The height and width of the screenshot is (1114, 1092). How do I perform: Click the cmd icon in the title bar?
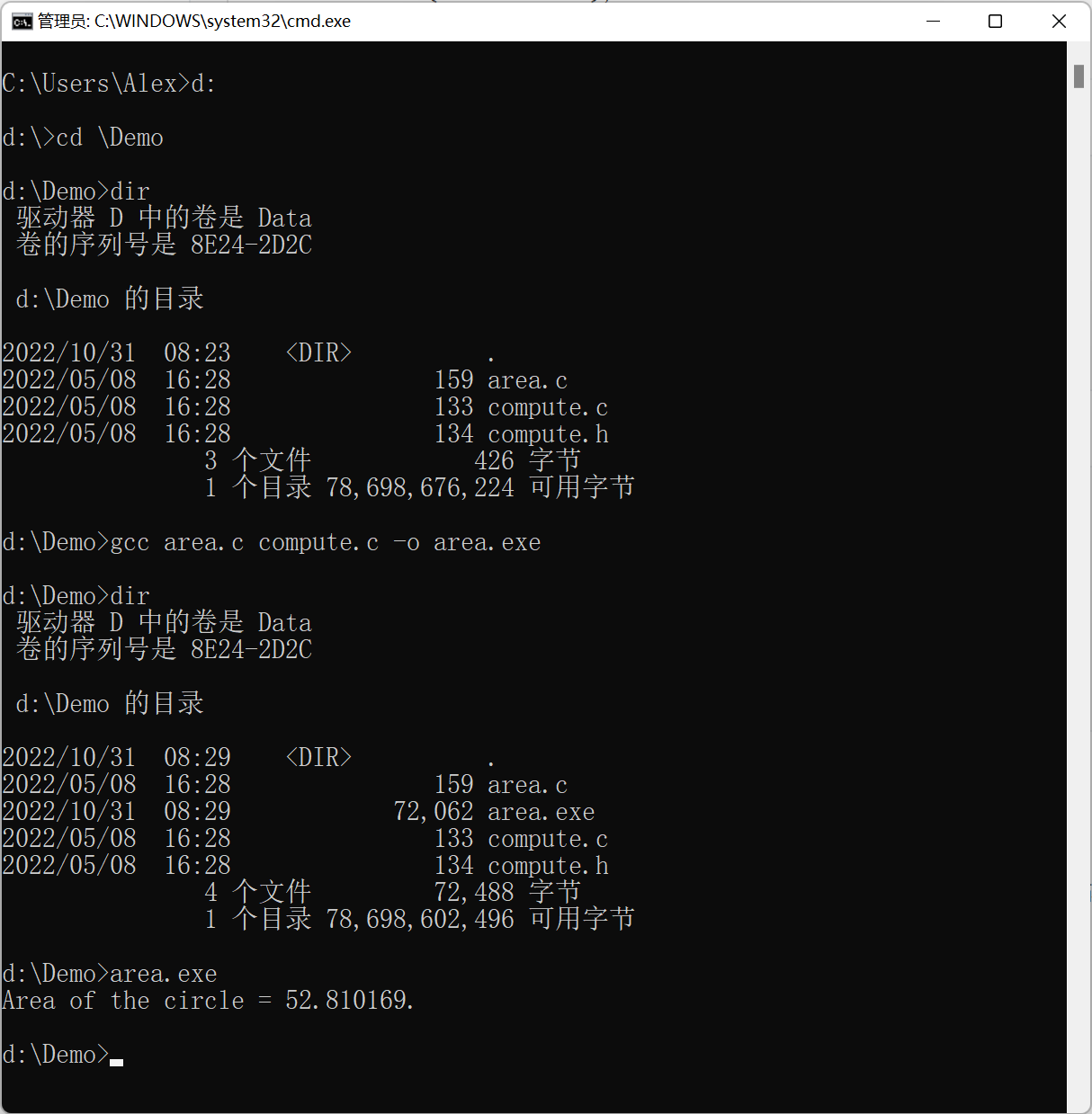(22, 22)
